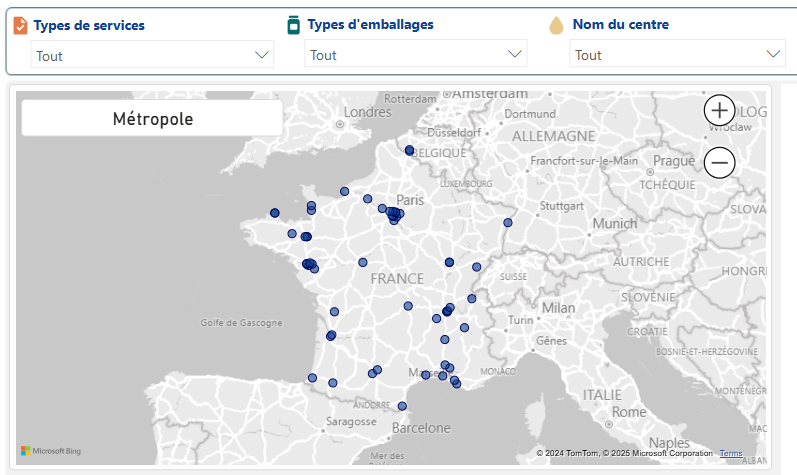Select the data point south of Andorre
The height and width of the screenshot is (475, 797).
point(402,406)
